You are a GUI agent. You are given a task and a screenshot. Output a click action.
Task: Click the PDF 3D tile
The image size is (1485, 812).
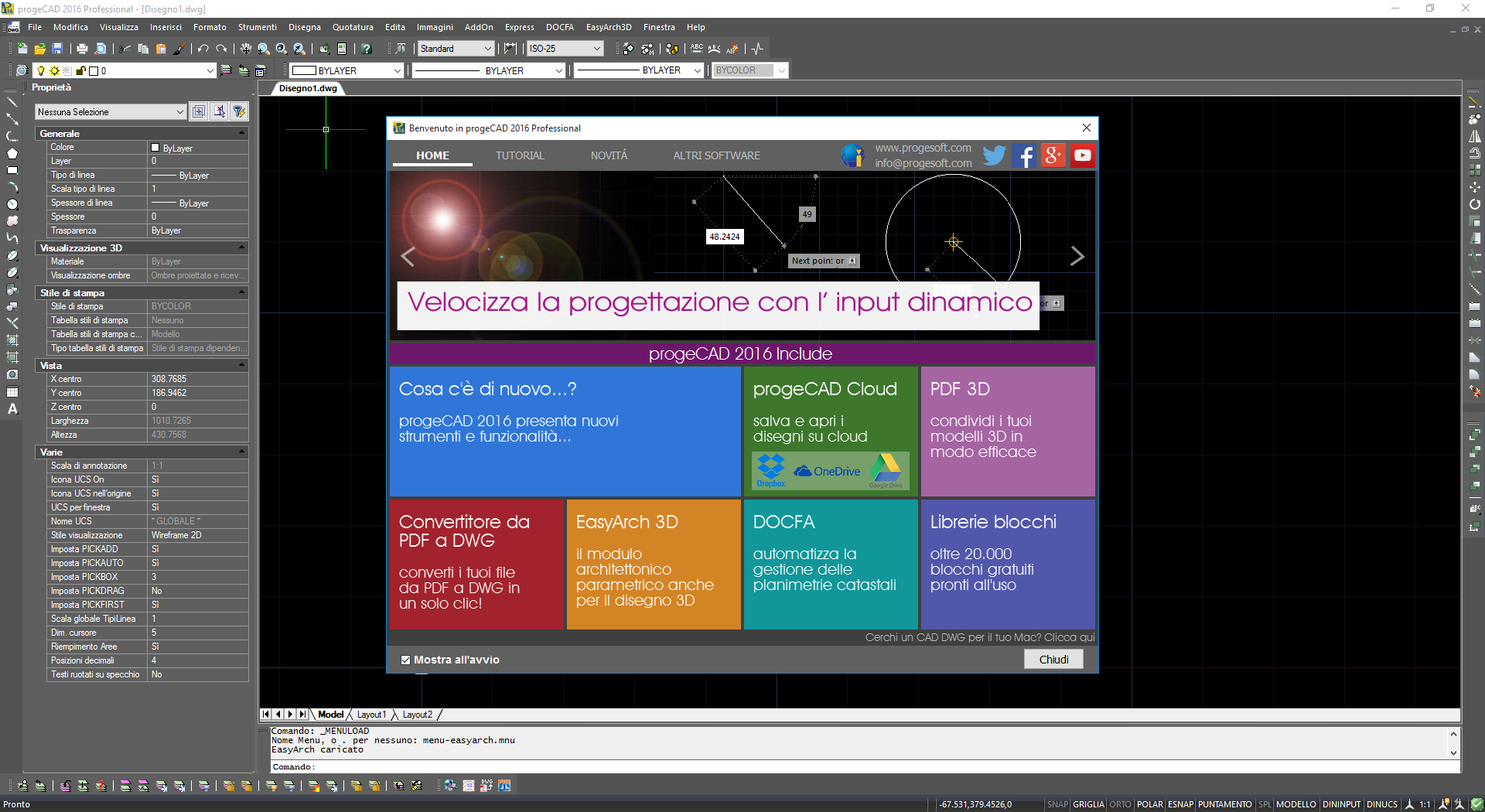[1008, 432]
